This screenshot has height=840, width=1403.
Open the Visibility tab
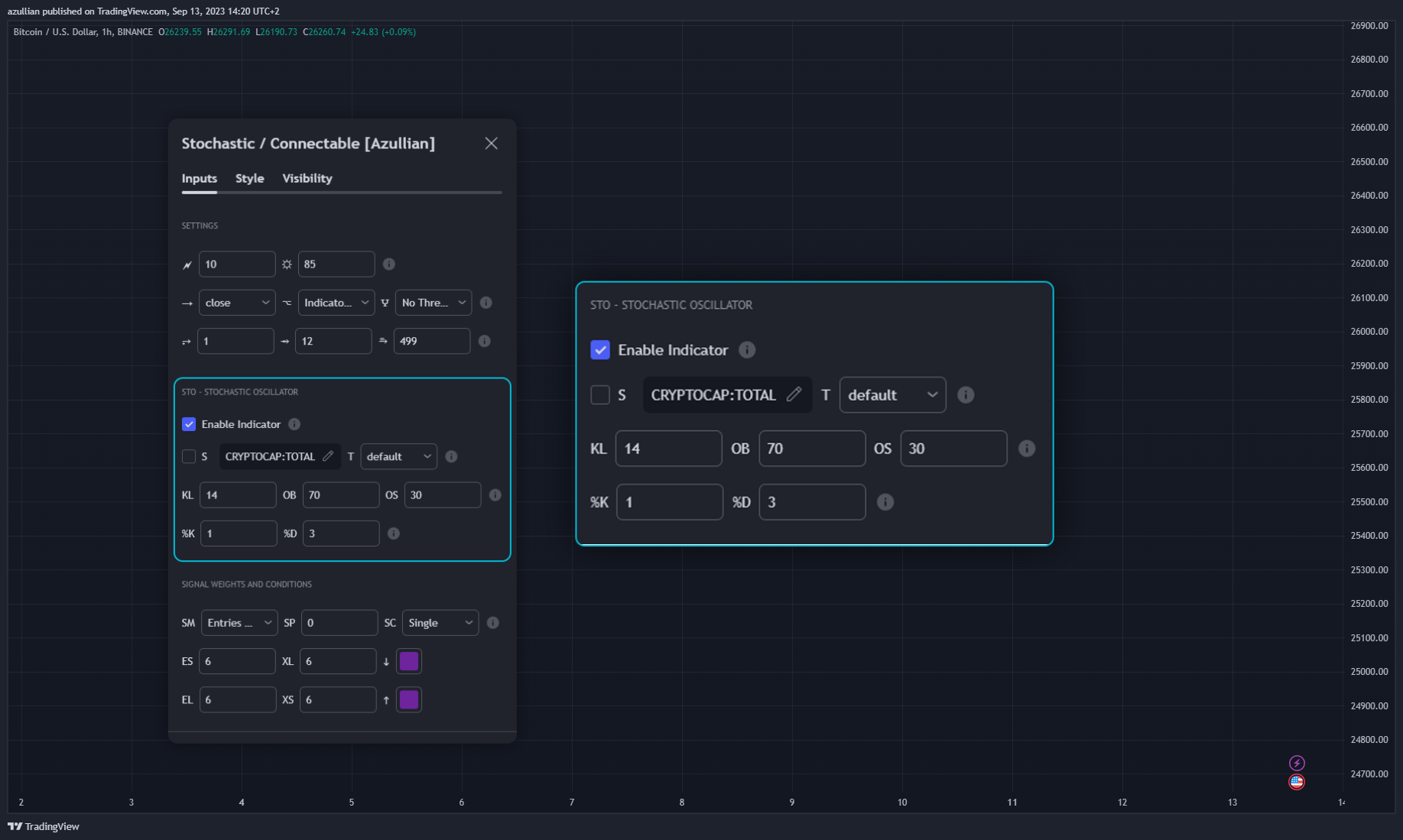(307, 178)
